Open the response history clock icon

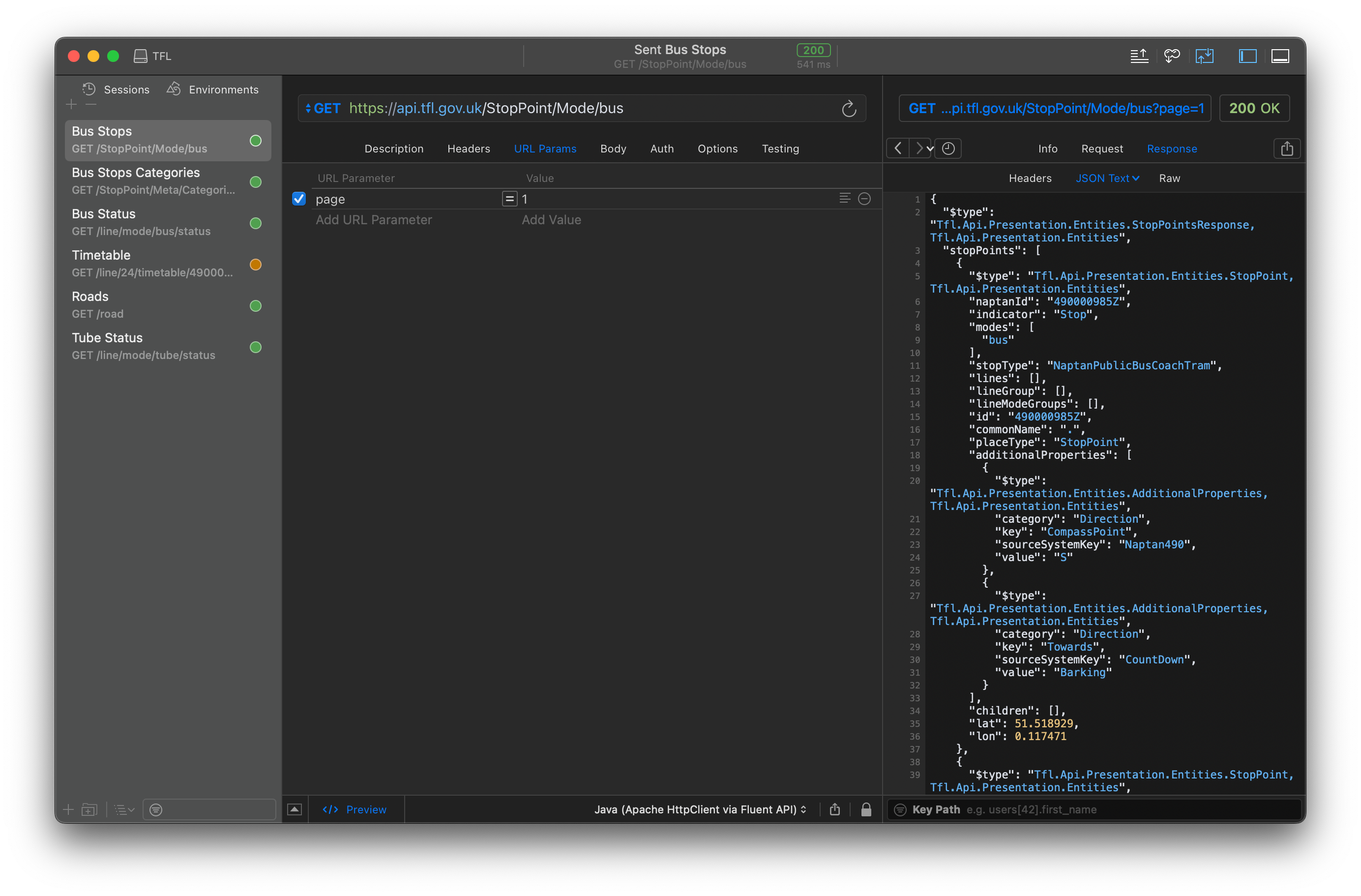coord(948,149)
